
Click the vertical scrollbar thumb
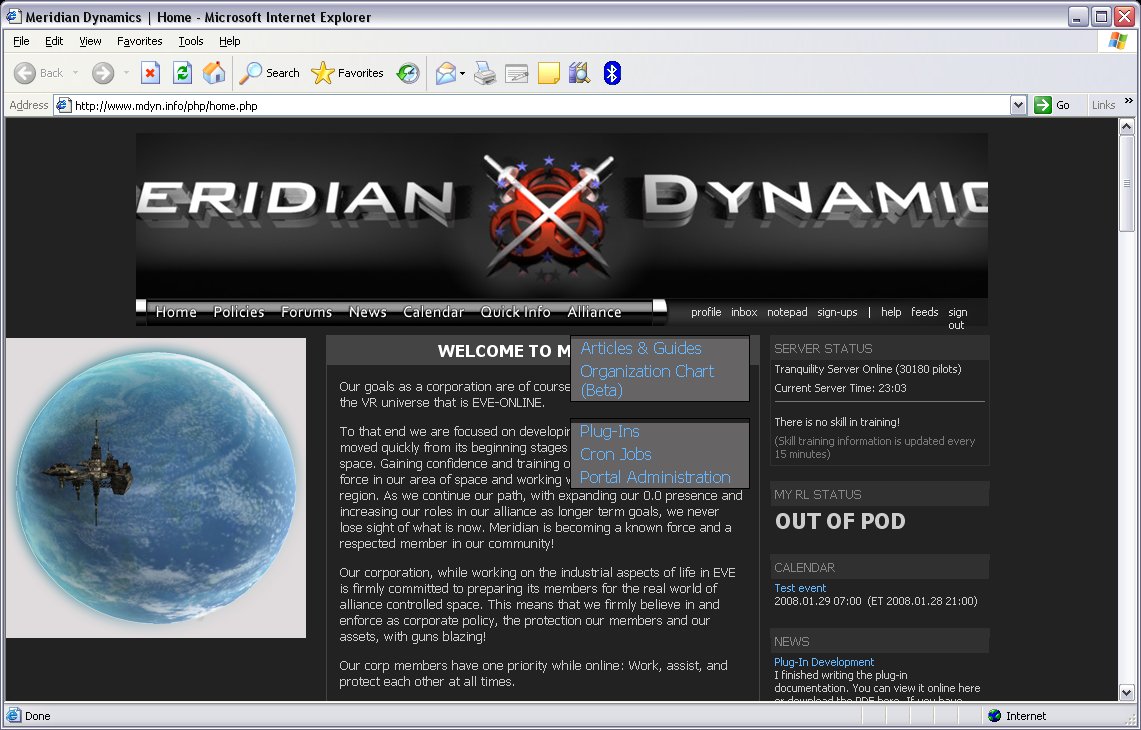(x=1126, y=183)
